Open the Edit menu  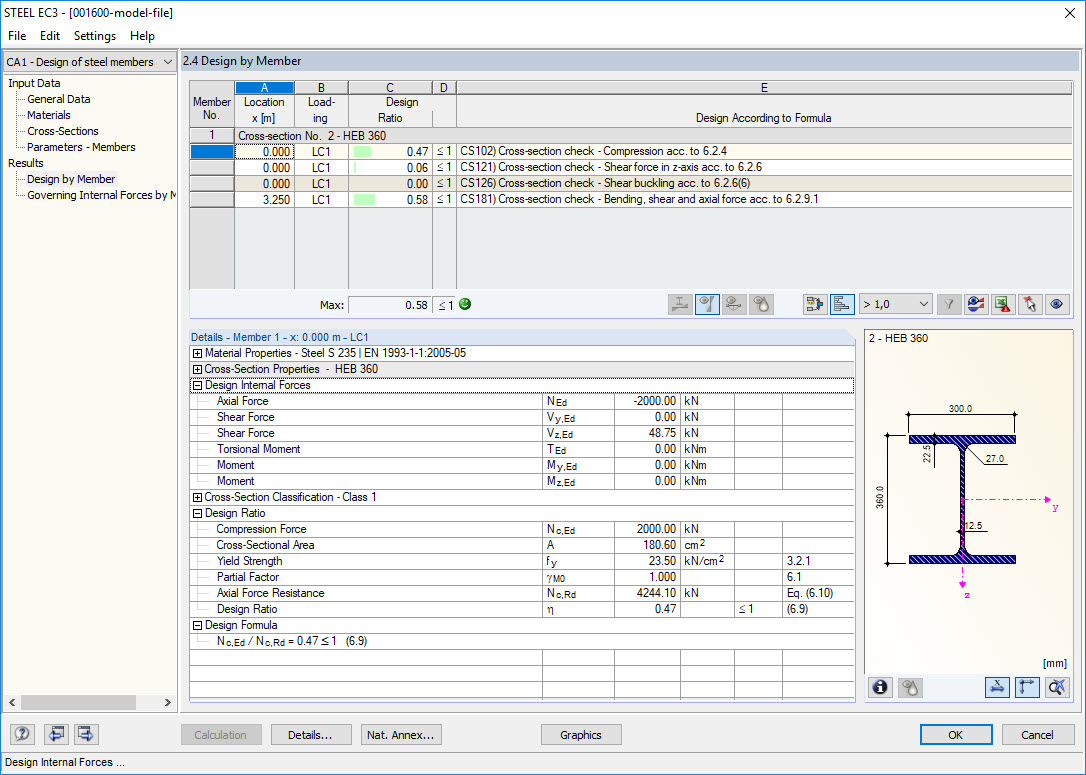click(49, 36)
